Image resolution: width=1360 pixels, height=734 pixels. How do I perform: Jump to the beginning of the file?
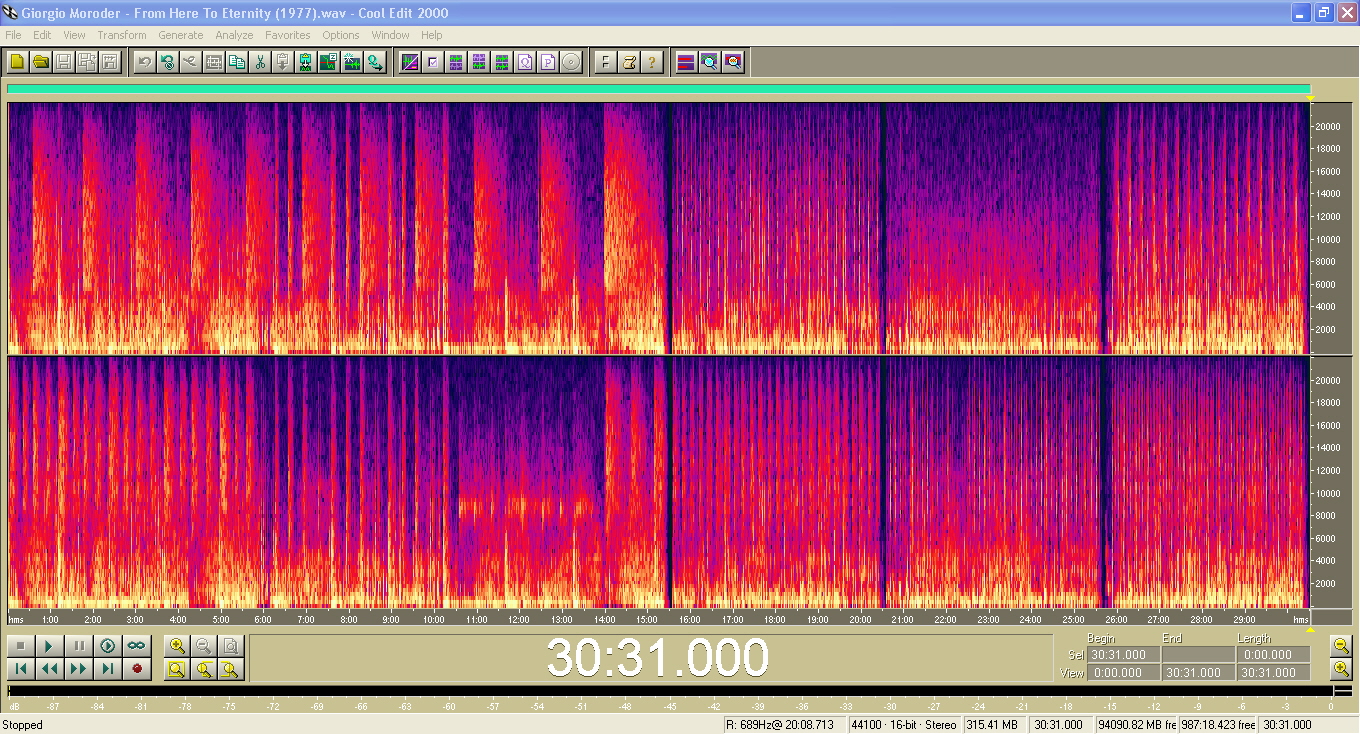click(19, 669)
